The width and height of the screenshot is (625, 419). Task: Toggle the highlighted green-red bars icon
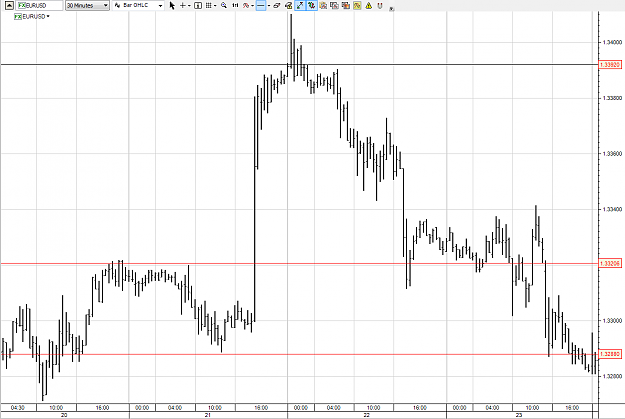pos(312,6)
